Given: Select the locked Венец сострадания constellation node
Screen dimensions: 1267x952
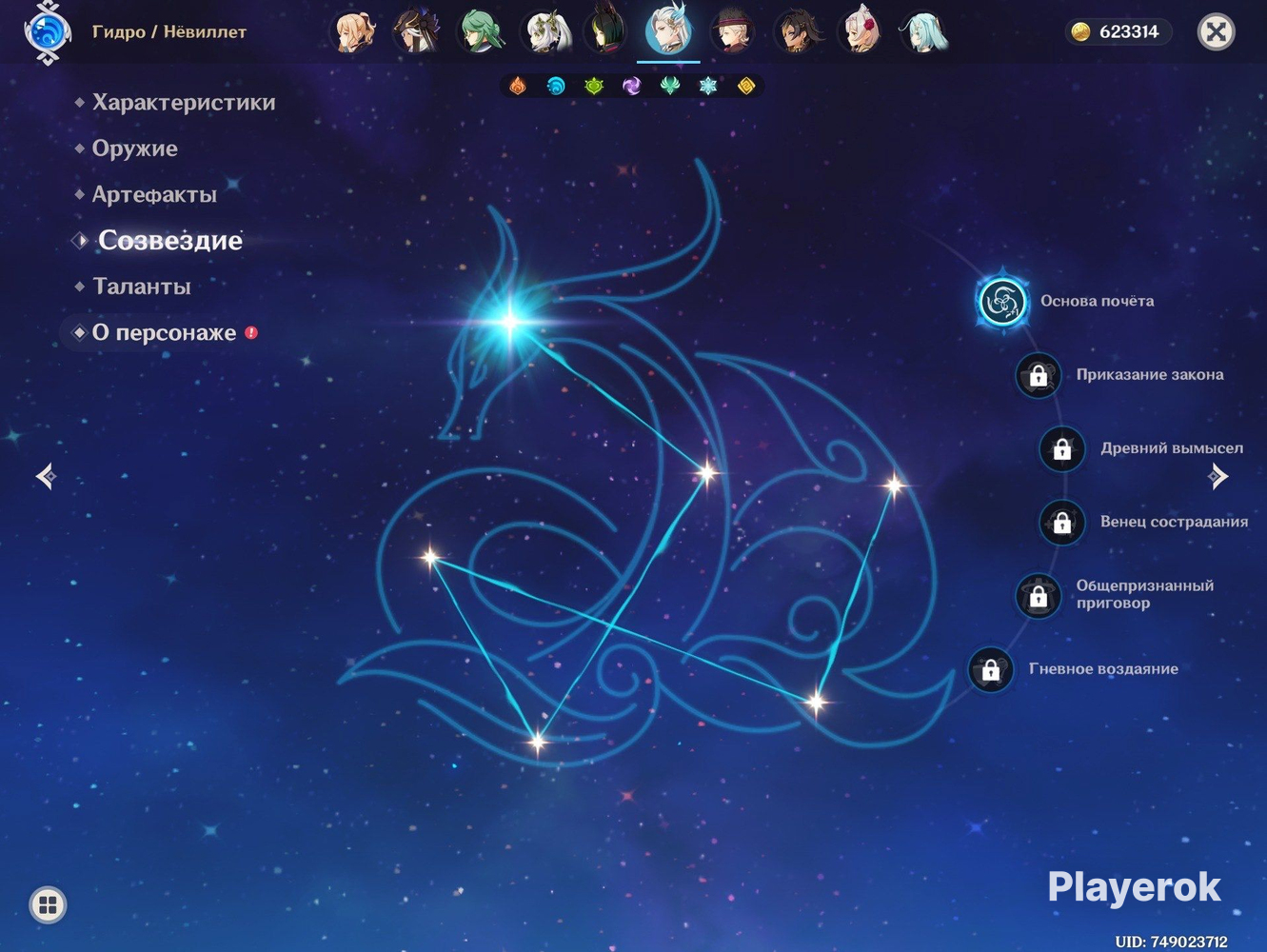Looking at the screenshot, I should point(1062,522).
